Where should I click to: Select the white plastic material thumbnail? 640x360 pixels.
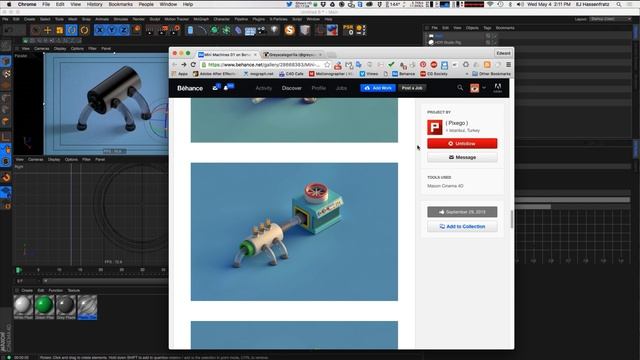click(23, 307)
